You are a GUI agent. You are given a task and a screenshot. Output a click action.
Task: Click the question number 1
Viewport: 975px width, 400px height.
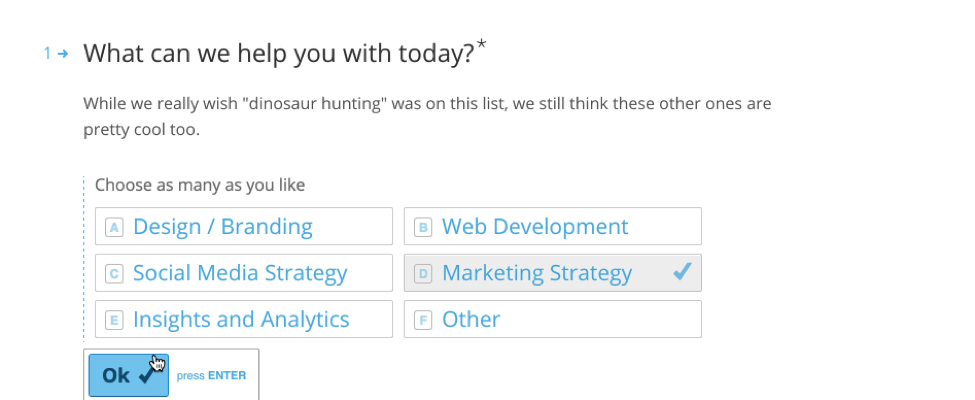point(47,54)
